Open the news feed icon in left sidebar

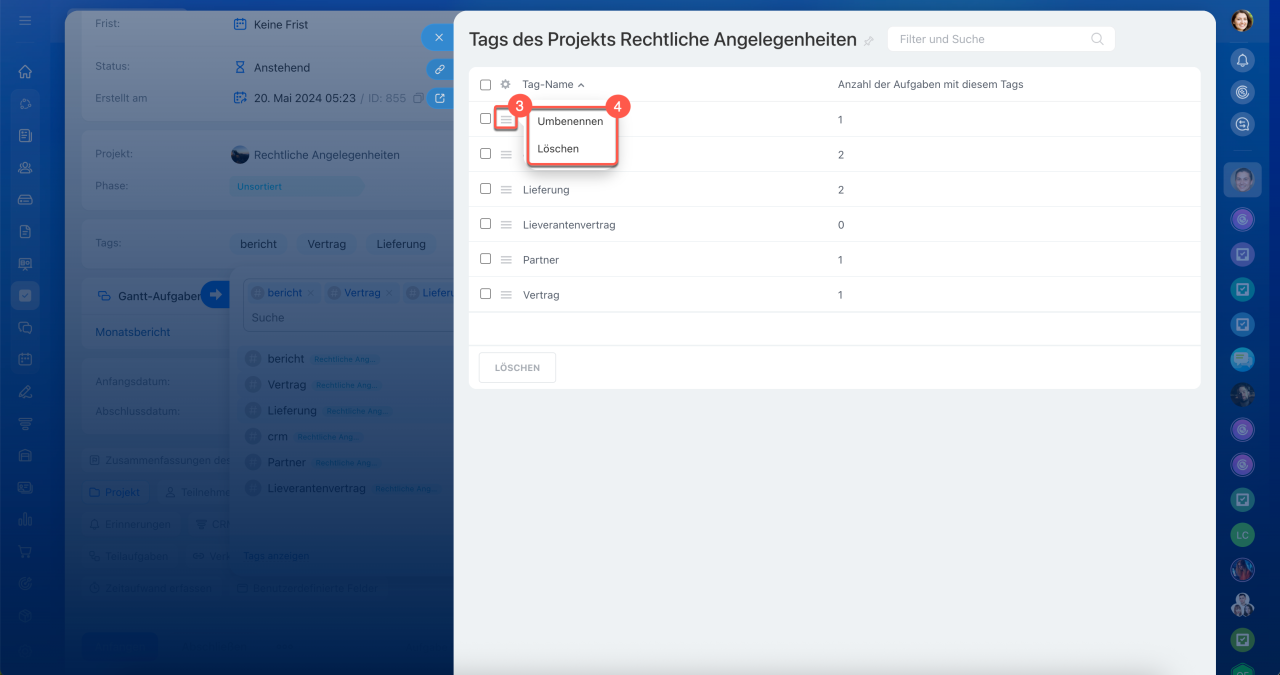pyautogui.click(x=25, y=135)
